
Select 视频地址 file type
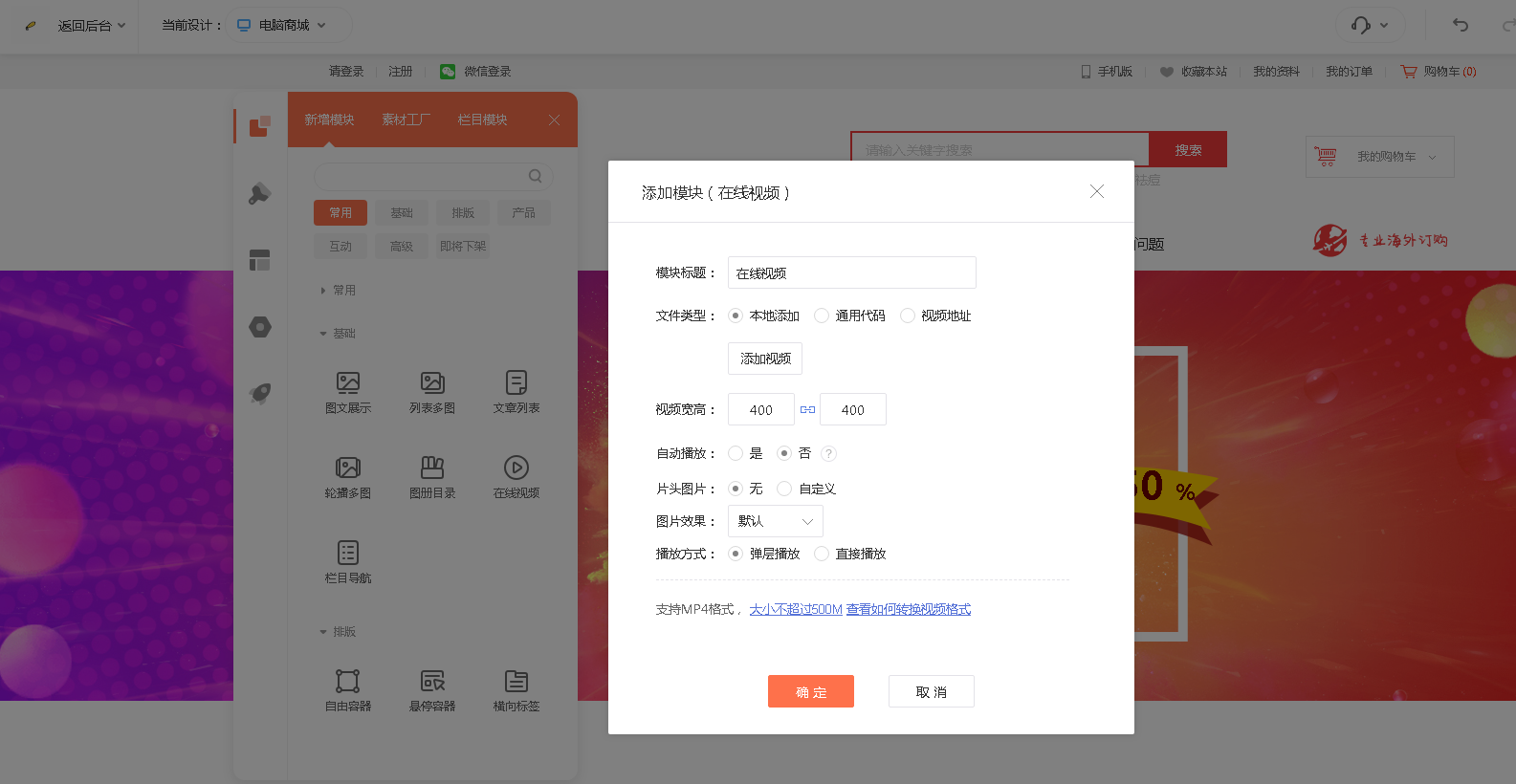[x=908, y=316]
